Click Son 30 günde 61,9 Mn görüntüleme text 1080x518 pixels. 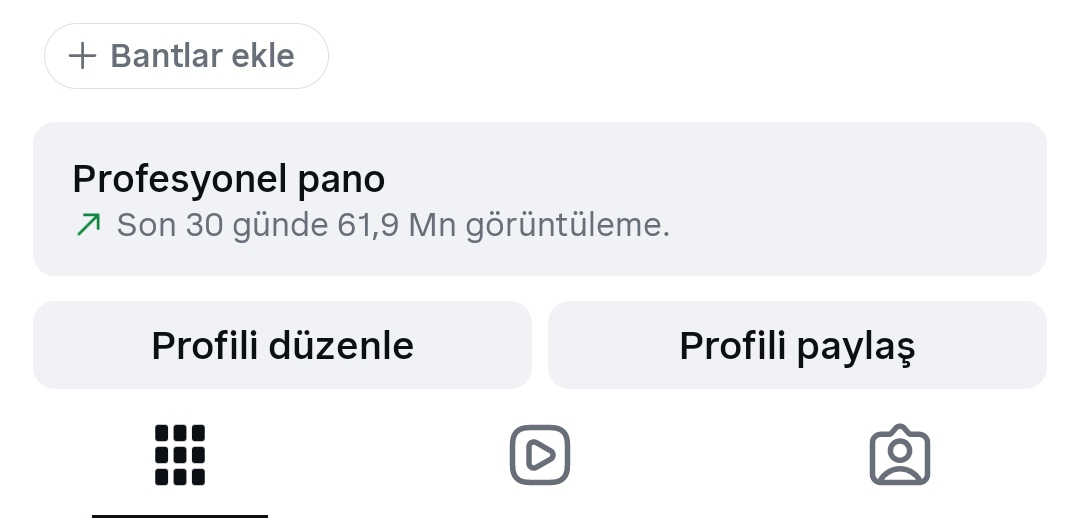coord(393,225)
